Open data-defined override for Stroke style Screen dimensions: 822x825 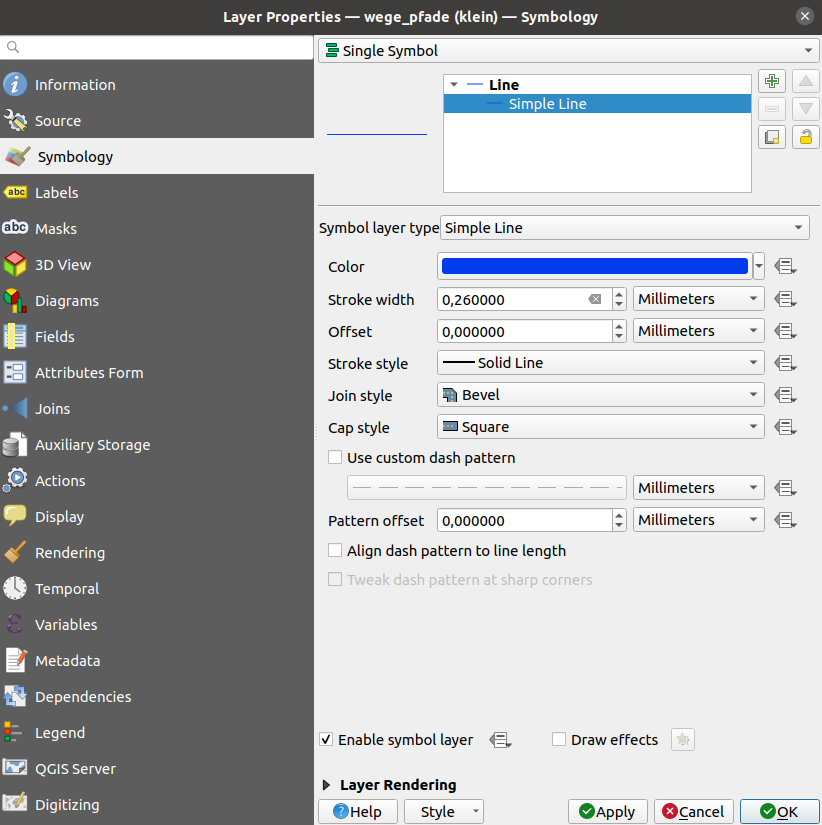(x=785, y=363)
